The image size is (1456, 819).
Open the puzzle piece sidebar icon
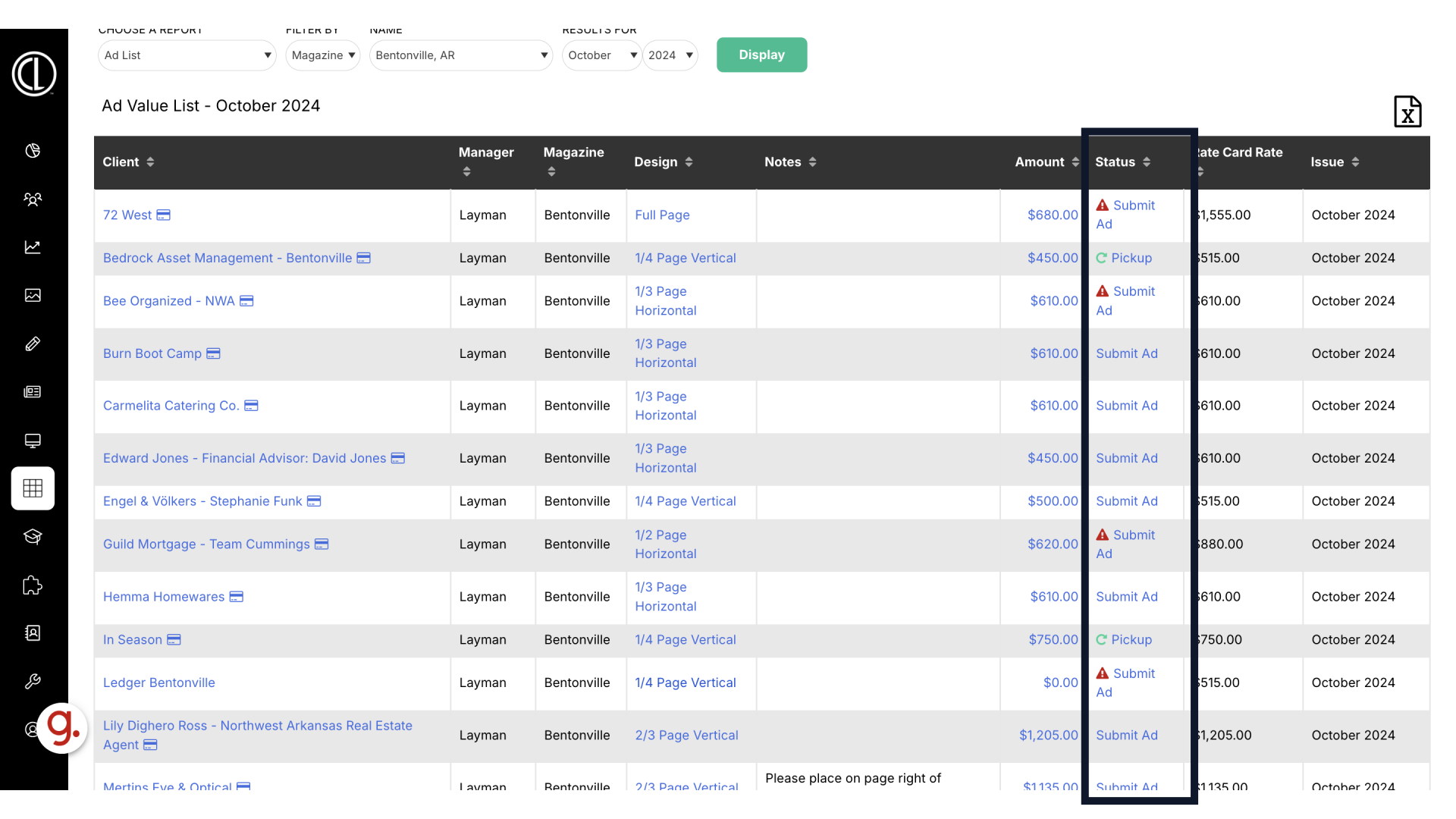point(33,585)
